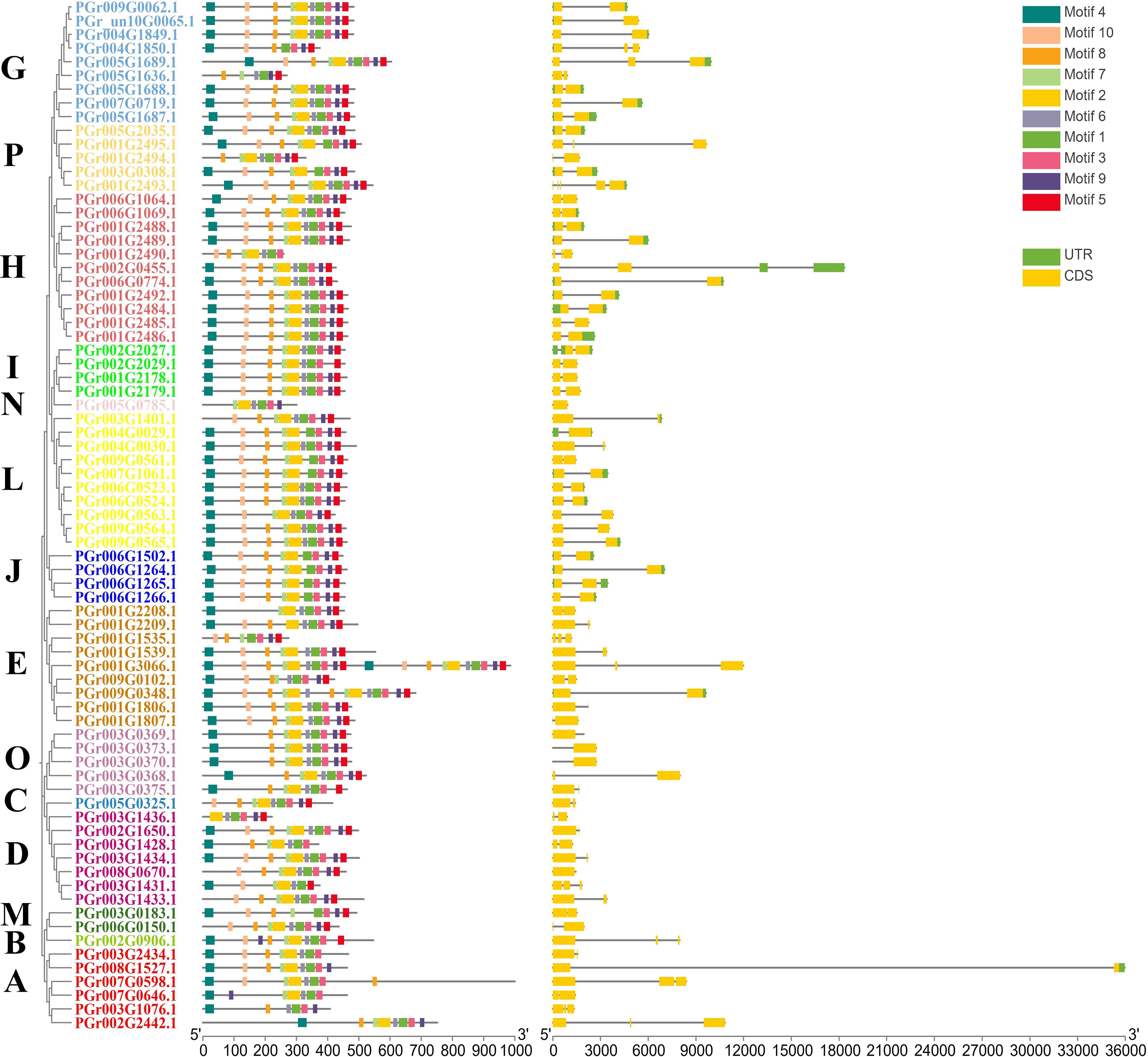Image resolution: width=1148 pixels, height=1057 pixels.
Task: Select gene label PGr_un10G0065.1
Action: click(135, 21)
